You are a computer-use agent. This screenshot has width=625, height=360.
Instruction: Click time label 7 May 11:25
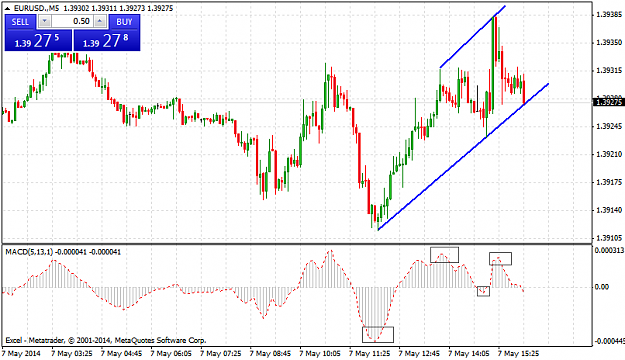coord(369,354)
